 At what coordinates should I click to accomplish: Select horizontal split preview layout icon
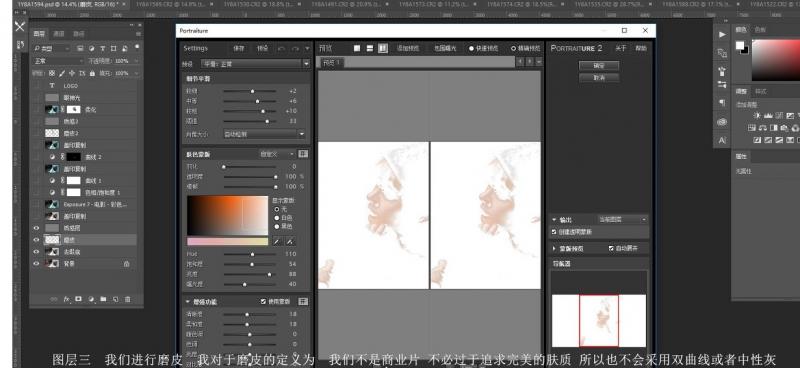pyautogui.click(x=370, y=48)
